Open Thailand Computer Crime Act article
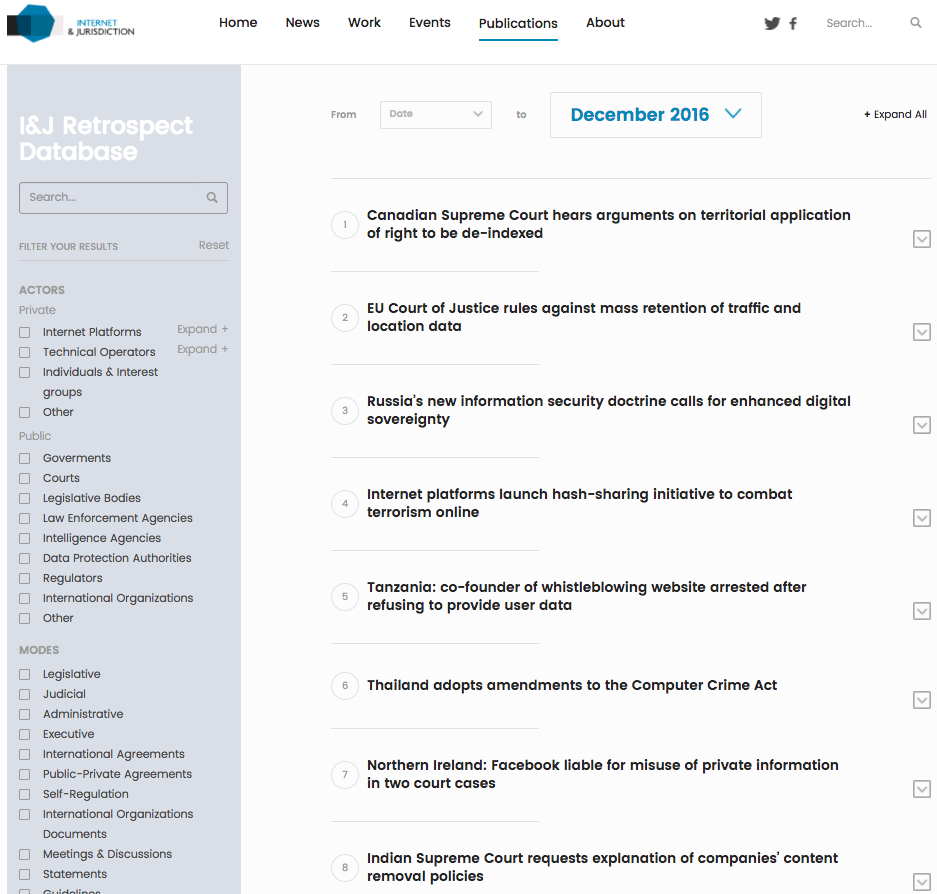 [x=572, y=685]
